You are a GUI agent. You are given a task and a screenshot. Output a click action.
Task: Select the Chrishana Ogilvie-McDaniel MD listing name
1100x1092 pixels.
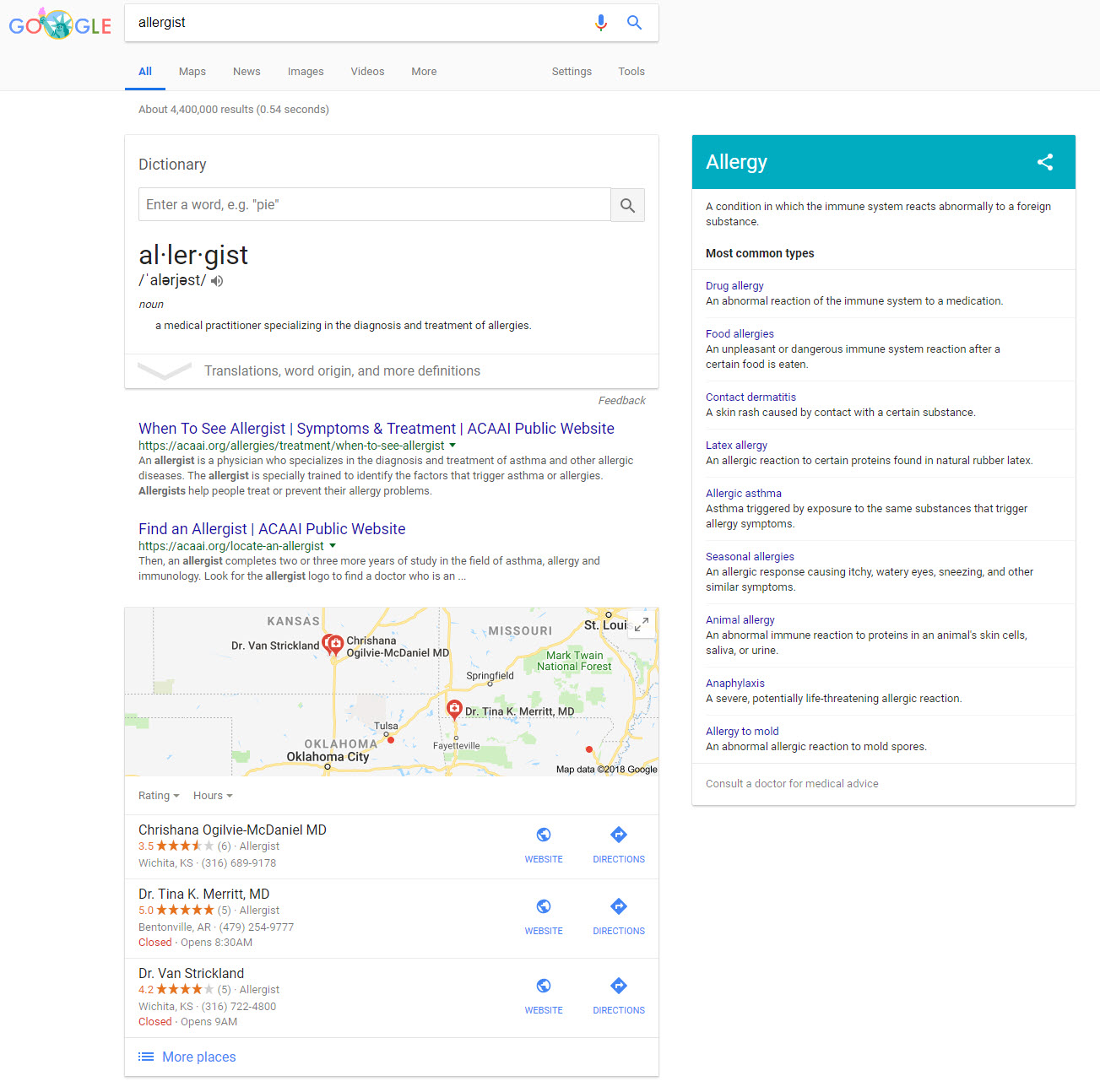coord(232,830)
